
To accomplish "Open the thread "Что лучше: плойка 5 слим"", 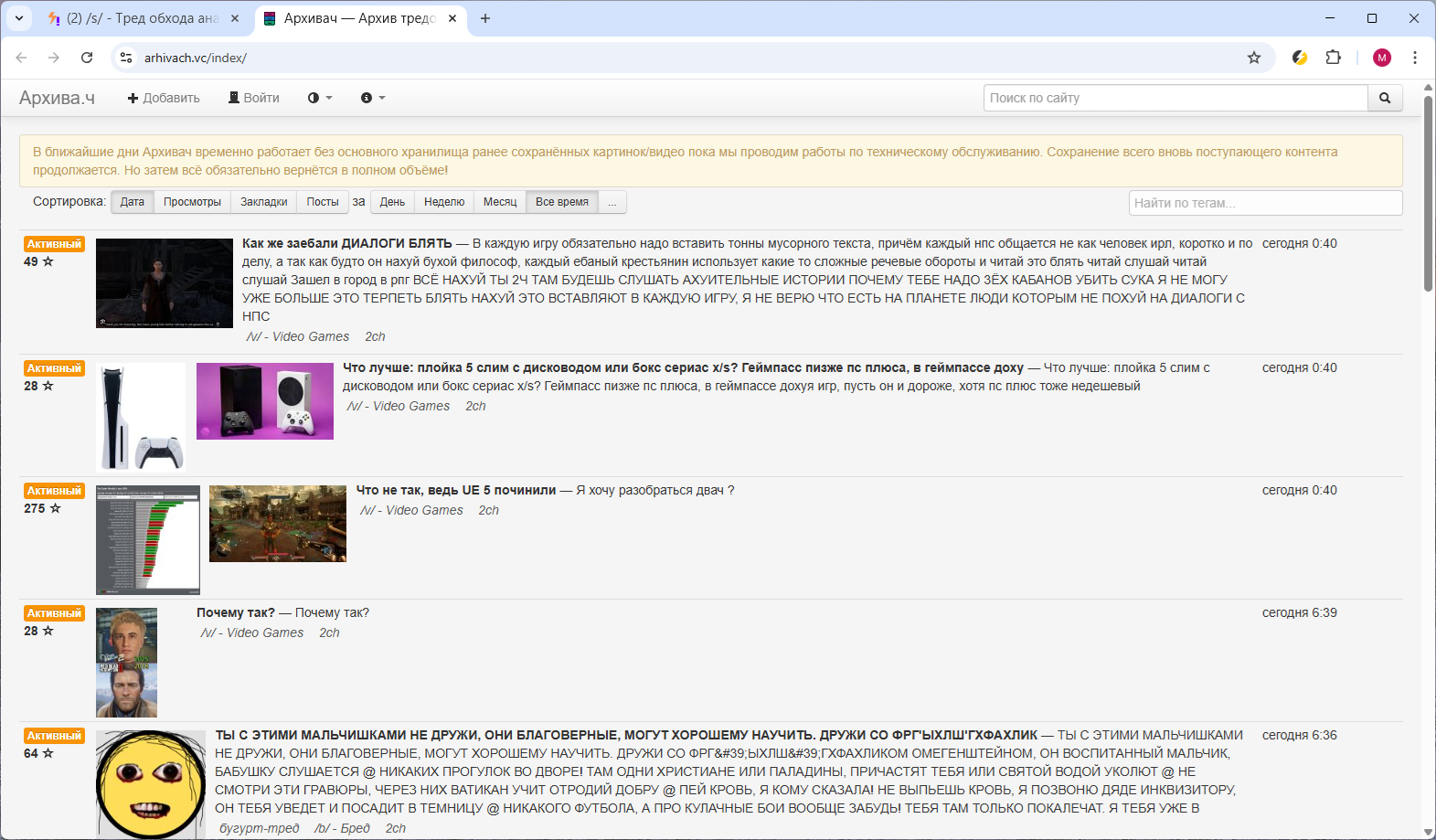I will click(683, 367).
